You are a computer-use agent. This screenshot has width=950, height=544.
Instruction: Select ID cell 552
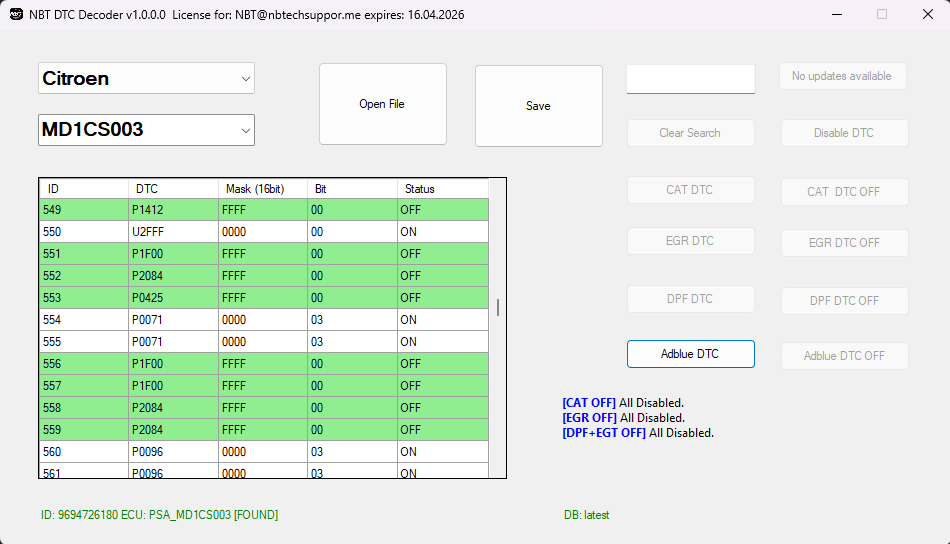click(84, 276)
